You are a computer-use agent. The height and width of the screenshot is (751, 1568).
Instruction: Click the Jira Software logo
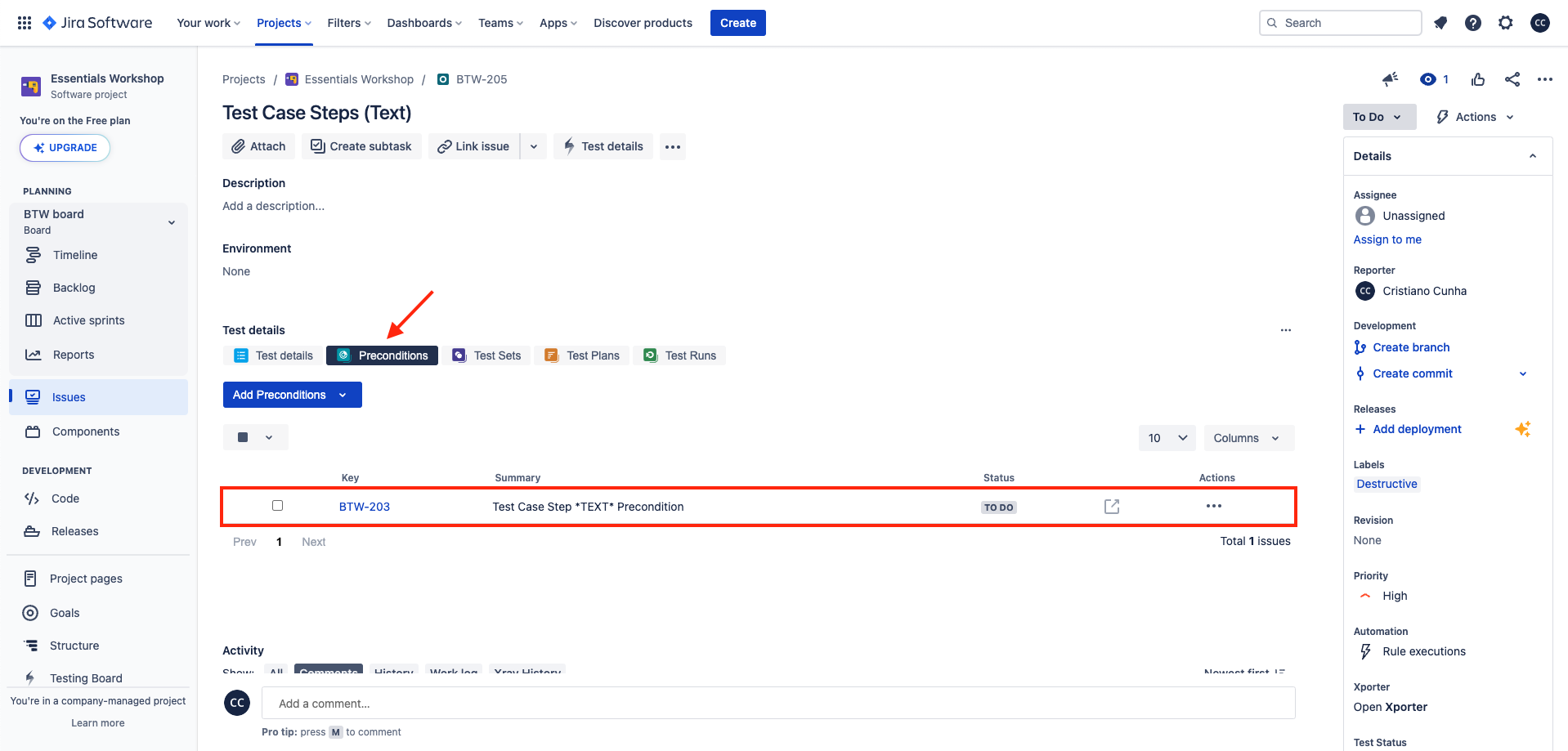point(97,23)
